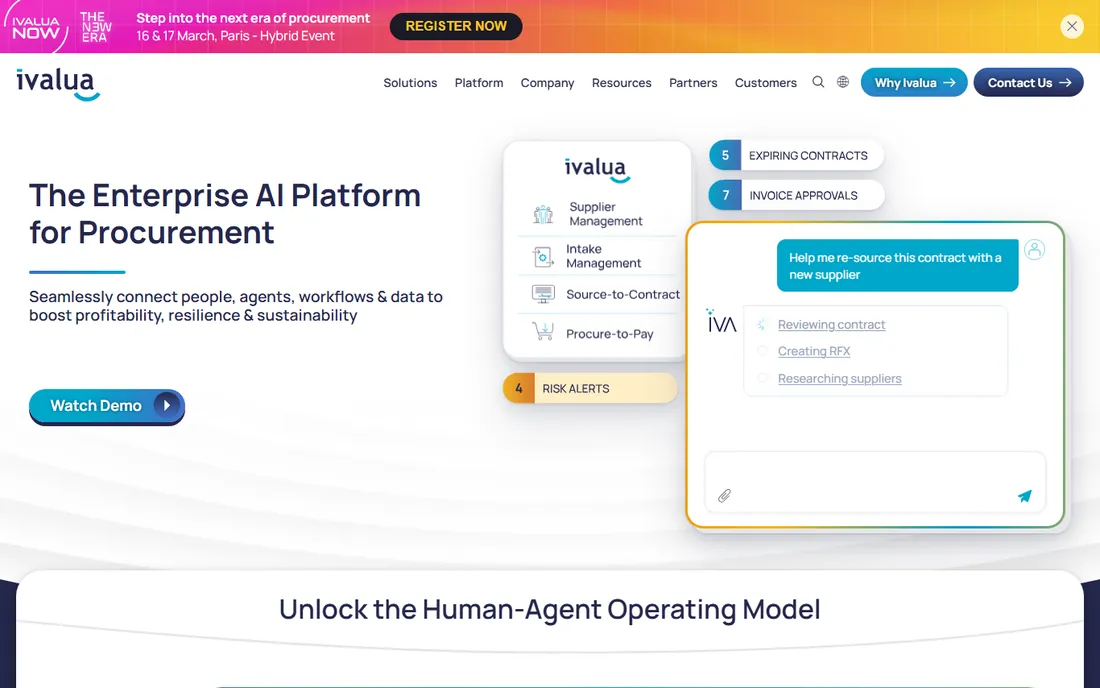
Task: Select the INVOICE APPROVALS pill
Action: point(796,196)
